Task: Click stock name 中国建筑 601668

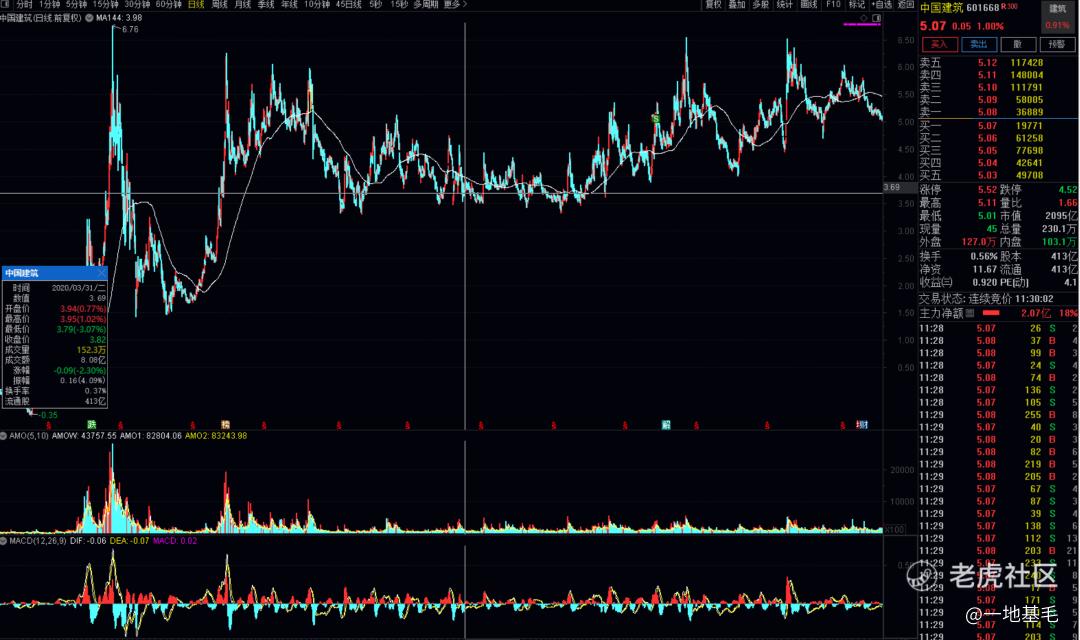Action: [959, 8]
